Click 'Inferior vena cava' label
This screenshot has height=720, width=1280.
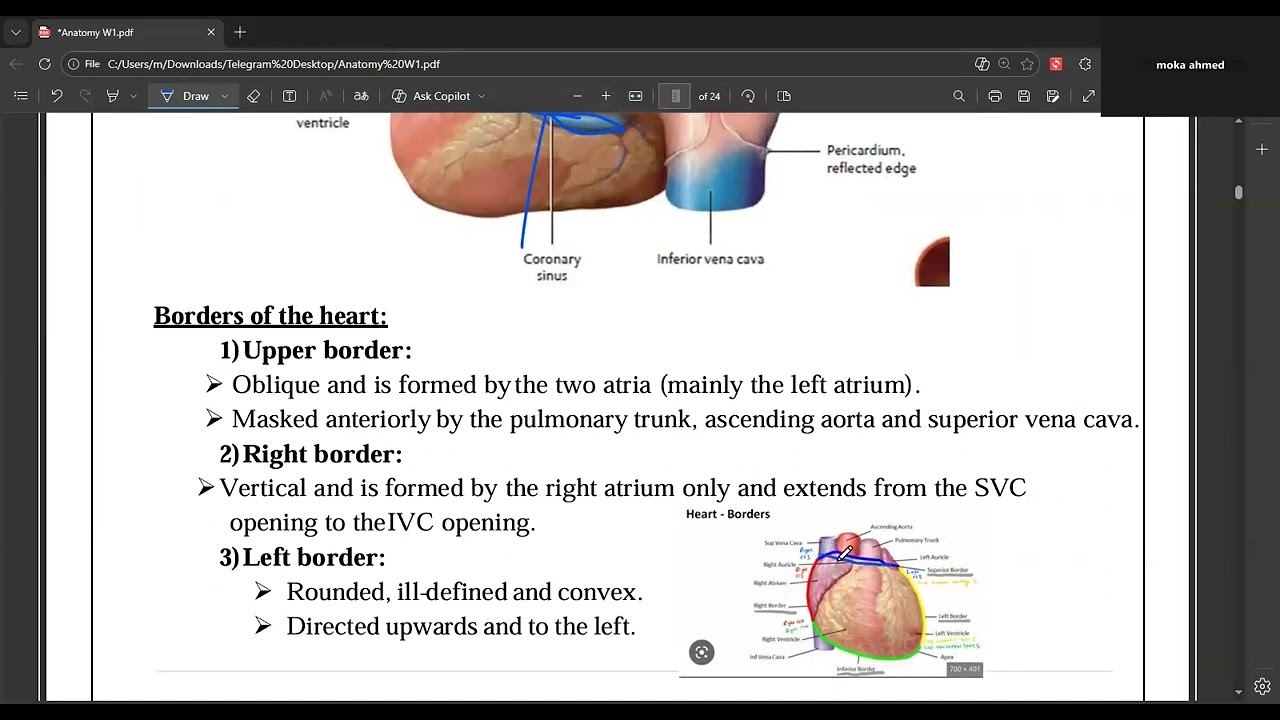710,259
